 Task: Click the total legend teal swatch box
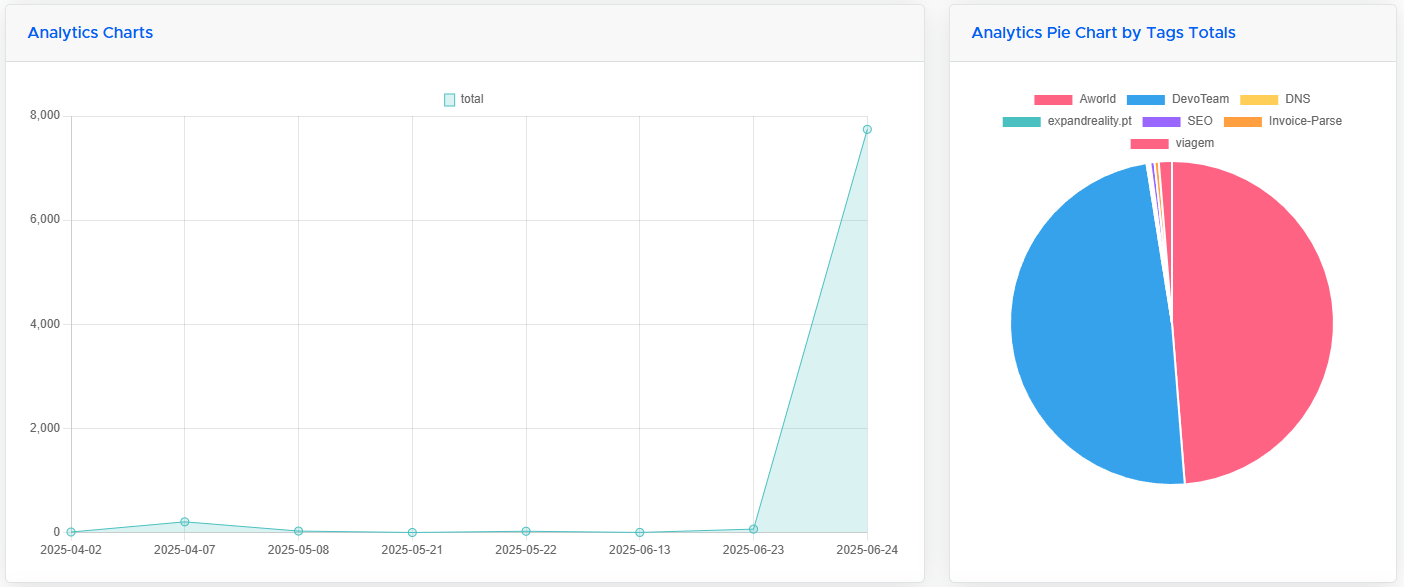pos(449,100)
